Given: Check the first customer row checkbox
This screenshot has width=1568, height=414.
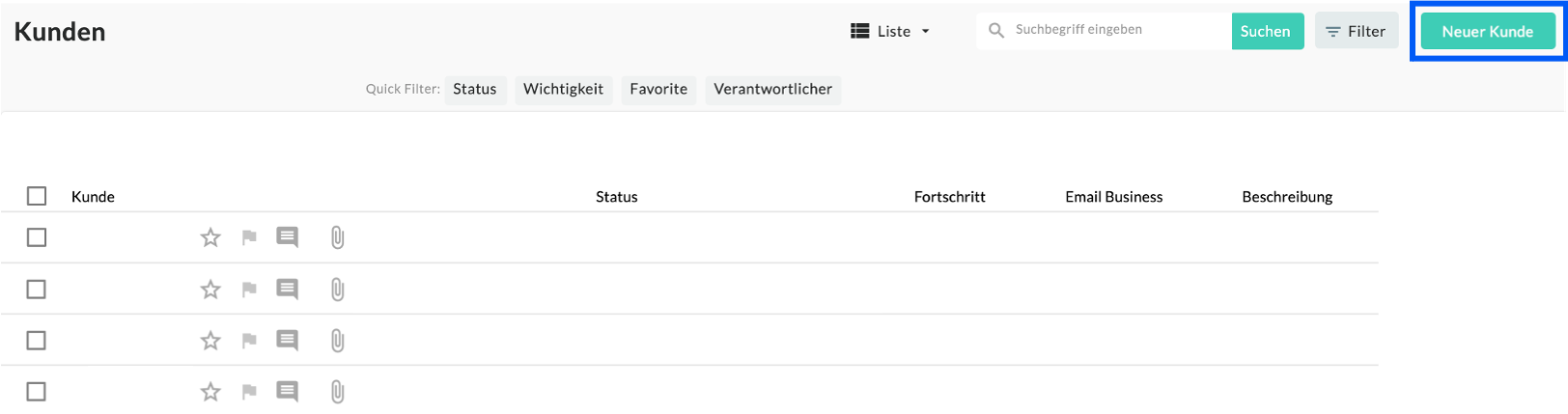Looking at the screenshot, I should [37, 237].
